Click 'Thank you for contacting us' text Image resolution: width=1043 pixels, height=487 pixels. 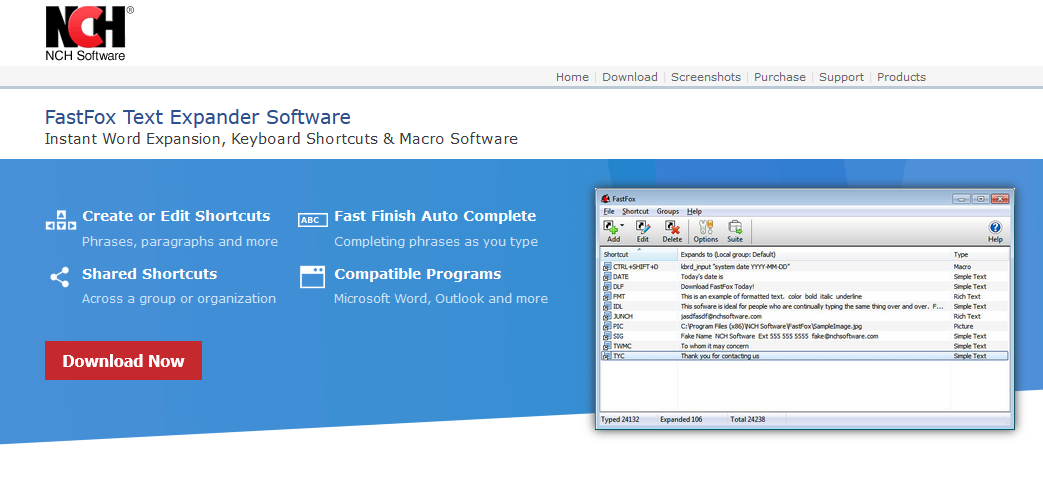pos(720,356)
